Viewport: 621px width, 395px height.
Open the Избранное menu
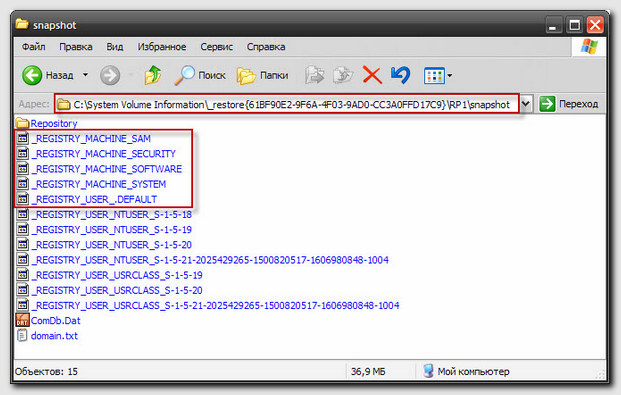click(x=162, y=47)
